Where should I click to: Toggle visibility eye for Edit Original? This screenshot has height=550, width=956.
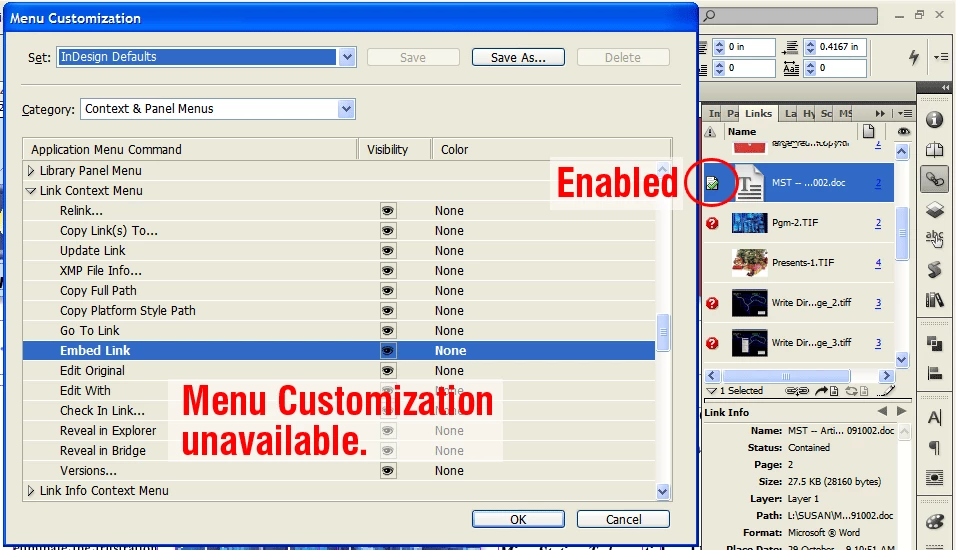(388, 371)
